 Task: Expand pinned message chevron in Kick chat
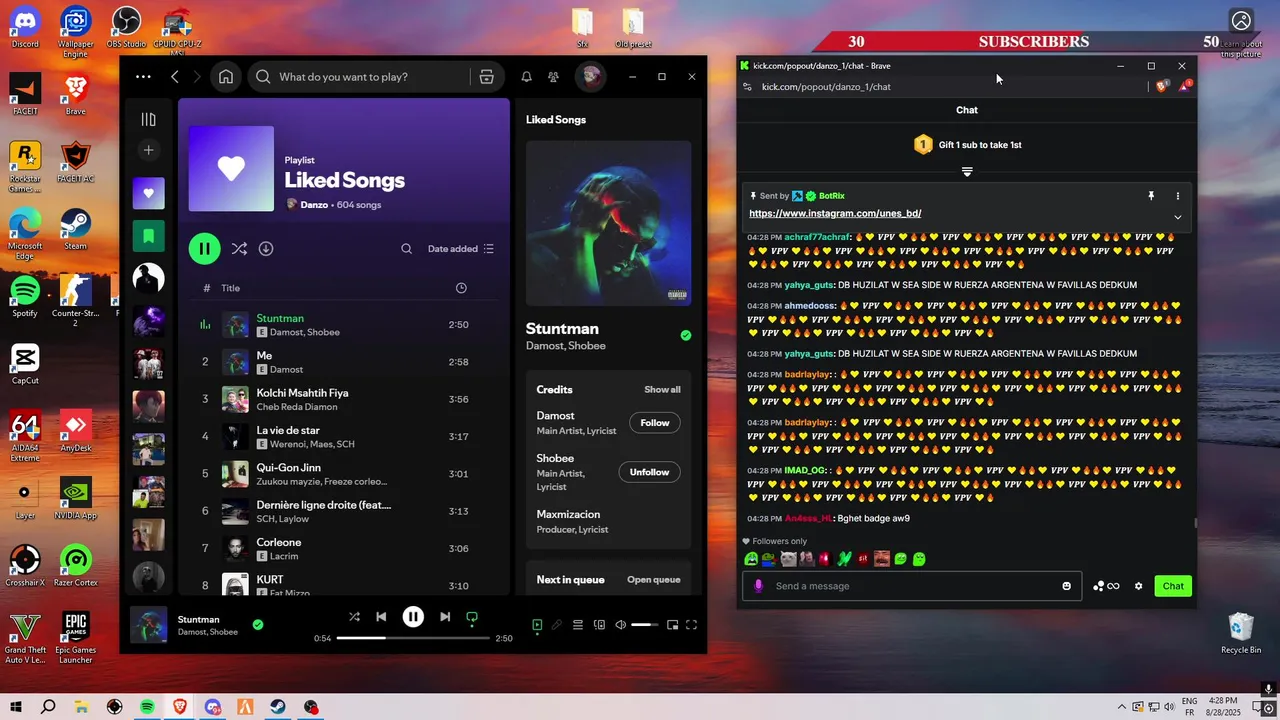pos(1177,217)
